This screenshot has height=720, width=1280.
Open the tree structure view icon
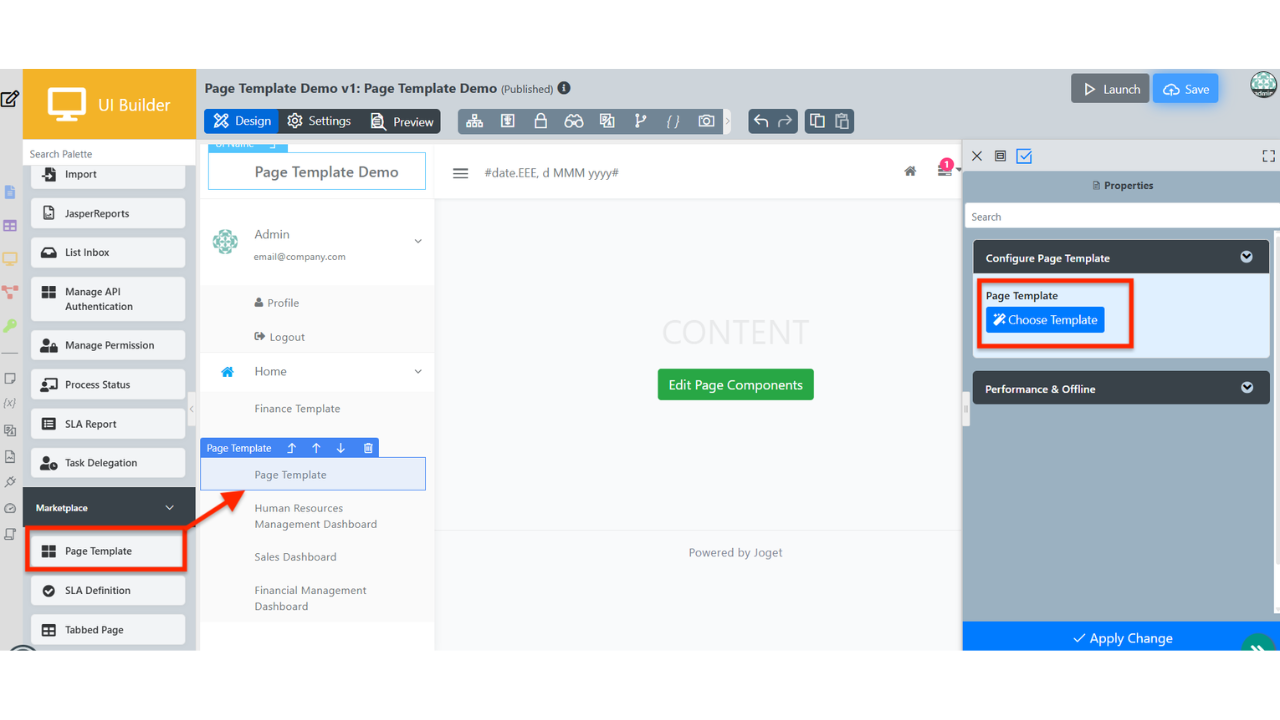(x=475, y=121)
